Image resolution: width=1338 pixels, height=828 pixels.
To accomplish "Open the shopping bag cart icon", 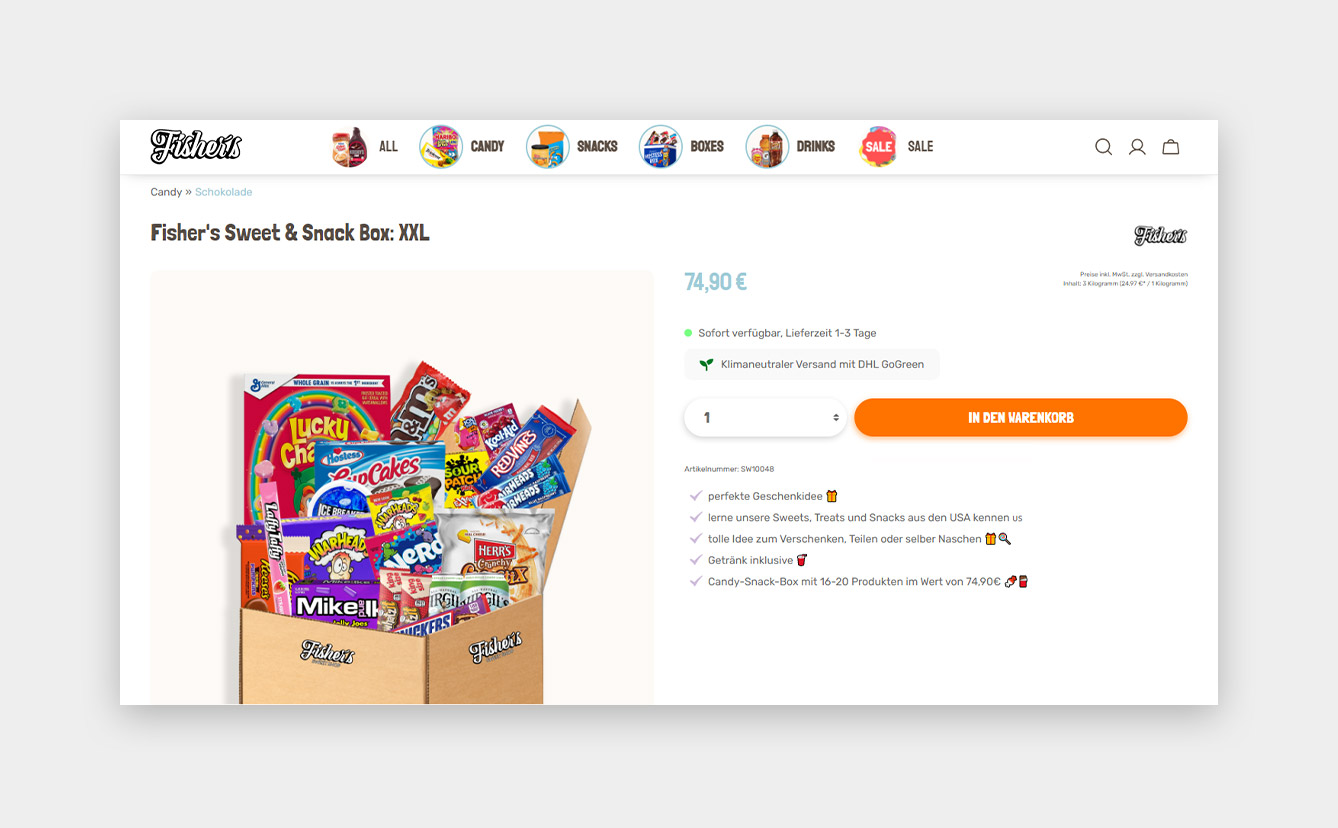I will click(x=1171, y=147).
